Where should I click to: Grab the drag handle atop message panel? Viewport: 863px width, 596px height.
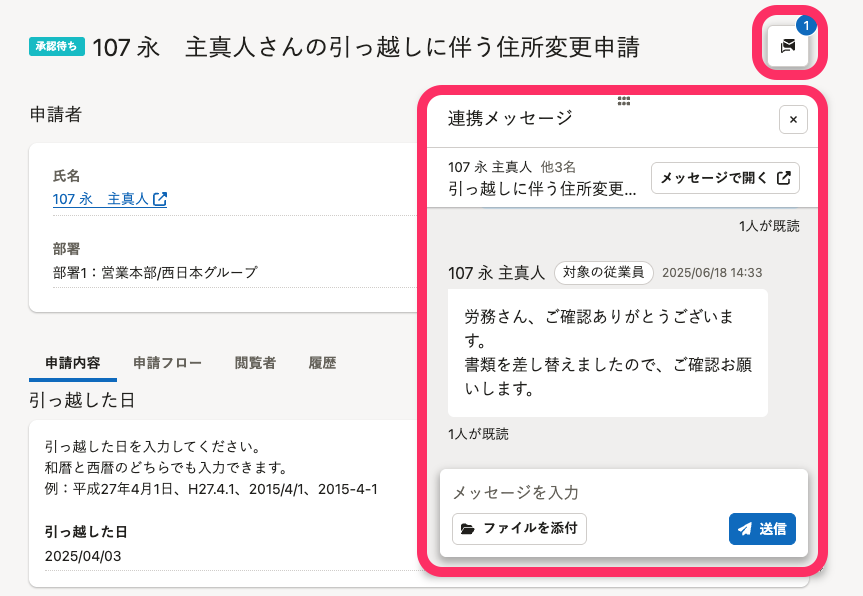[624, 100]
